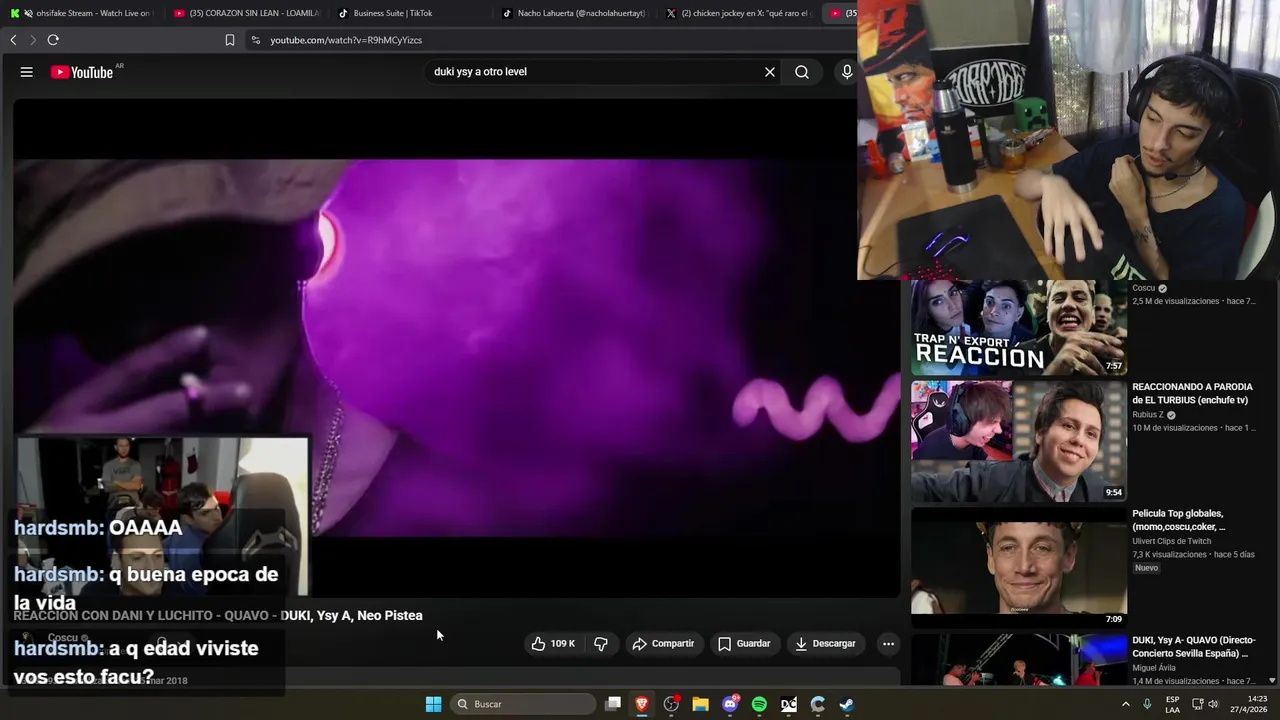Open Rubius 'EL TURBIUS' video thumbnail

coord(1018,441)
